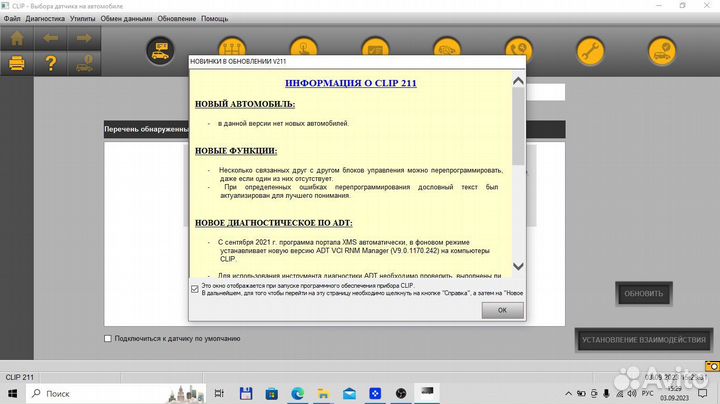
Task: Uncheck the show-at-CLIP-startup checkbox
Action: 194,288
